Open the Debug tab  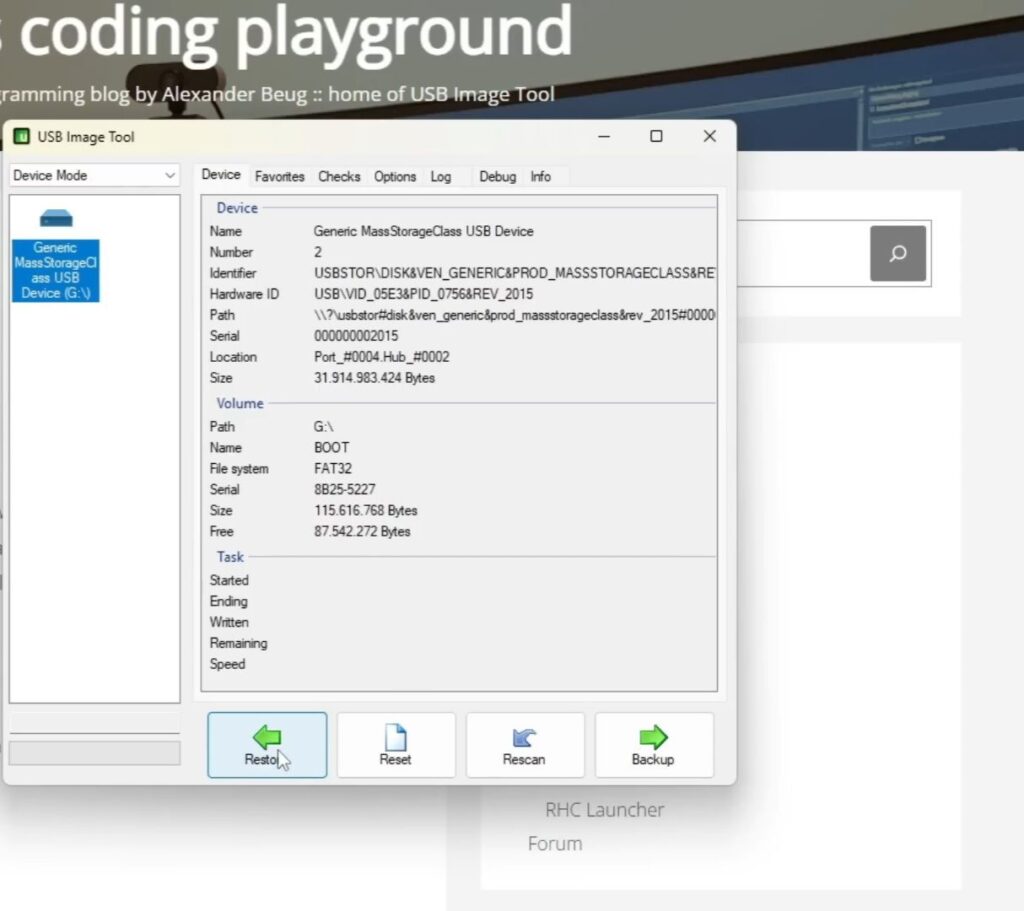(498, 176)
